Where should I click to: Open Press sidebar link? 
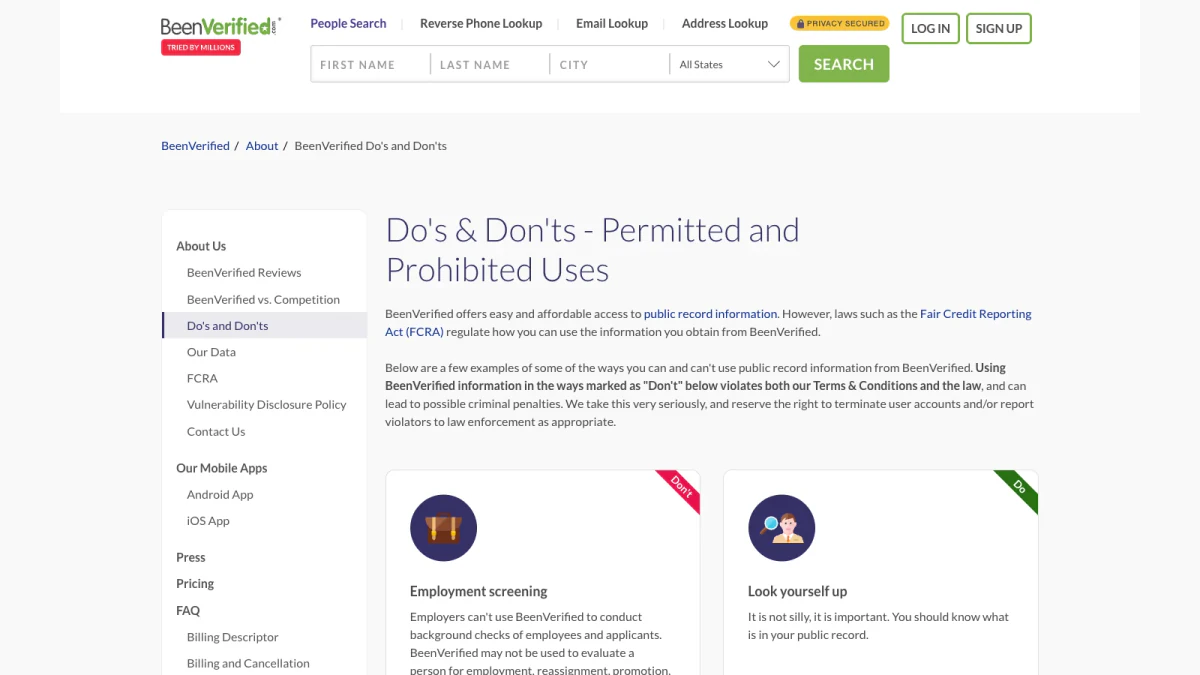pyautogui.click(x=191, y=557)
